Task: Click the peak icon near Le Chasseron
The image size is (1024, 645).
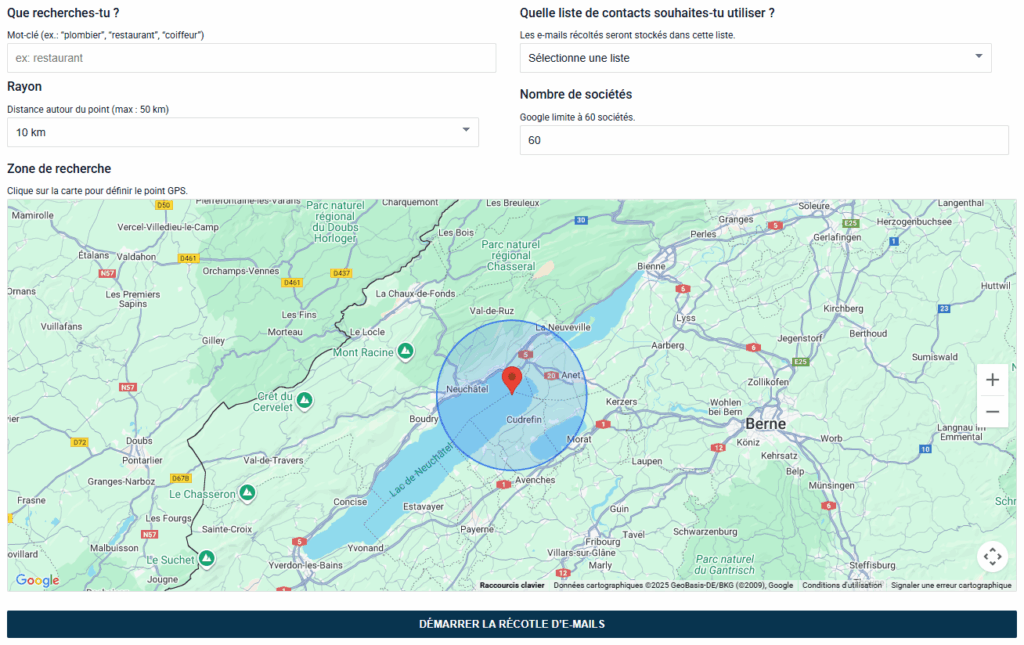Action: coord(246,493)
